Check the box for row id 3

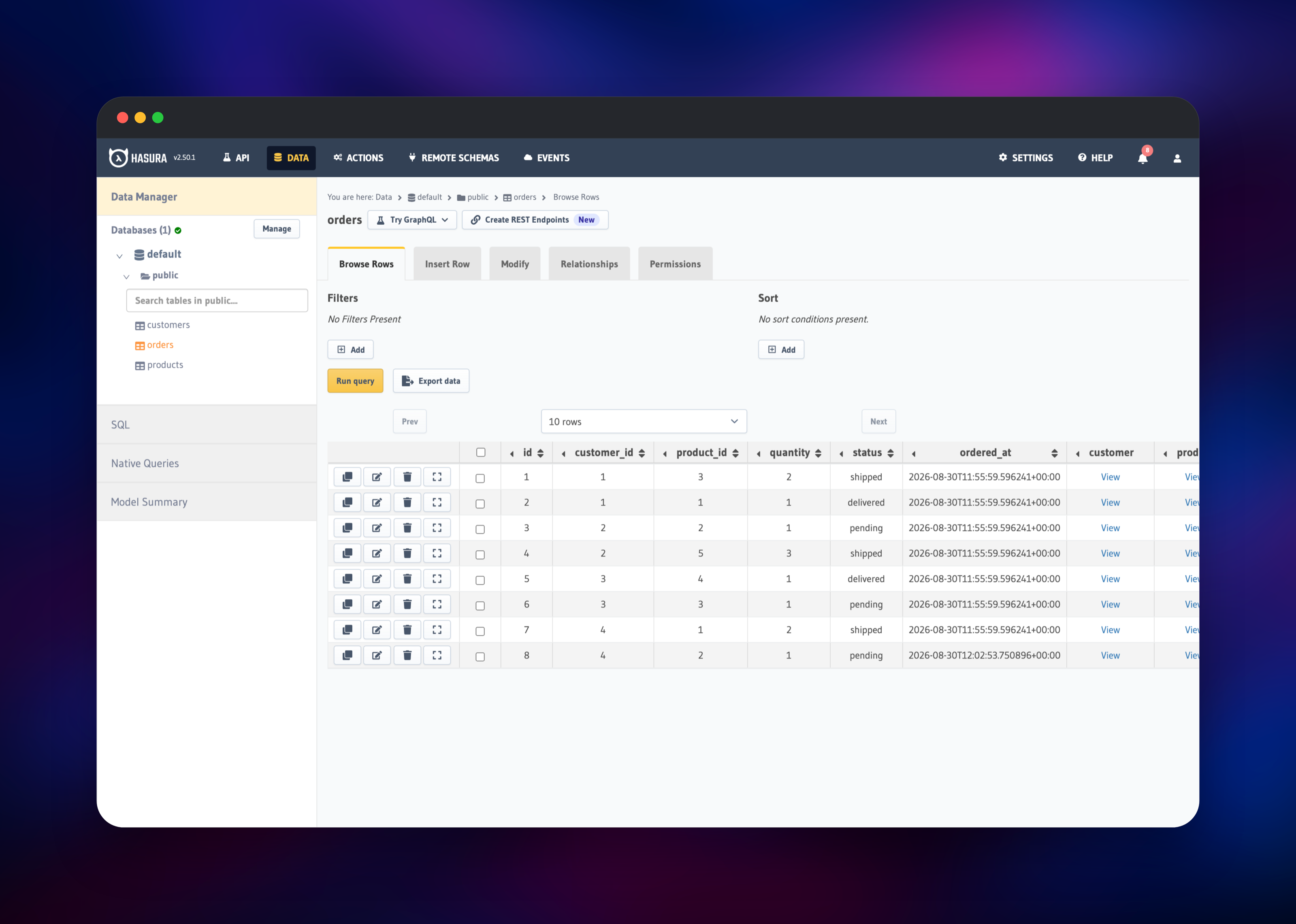click(480, 530)
